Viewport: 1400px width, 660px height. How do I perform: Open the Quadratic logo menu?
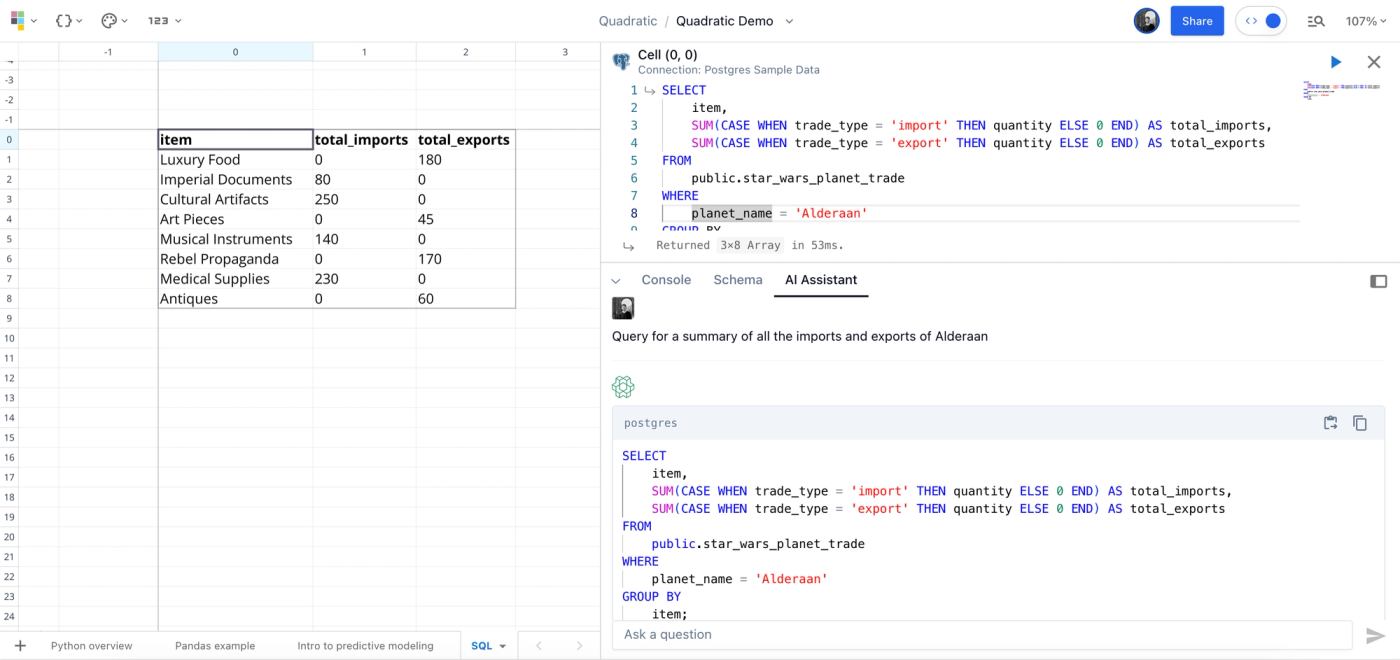24,20
